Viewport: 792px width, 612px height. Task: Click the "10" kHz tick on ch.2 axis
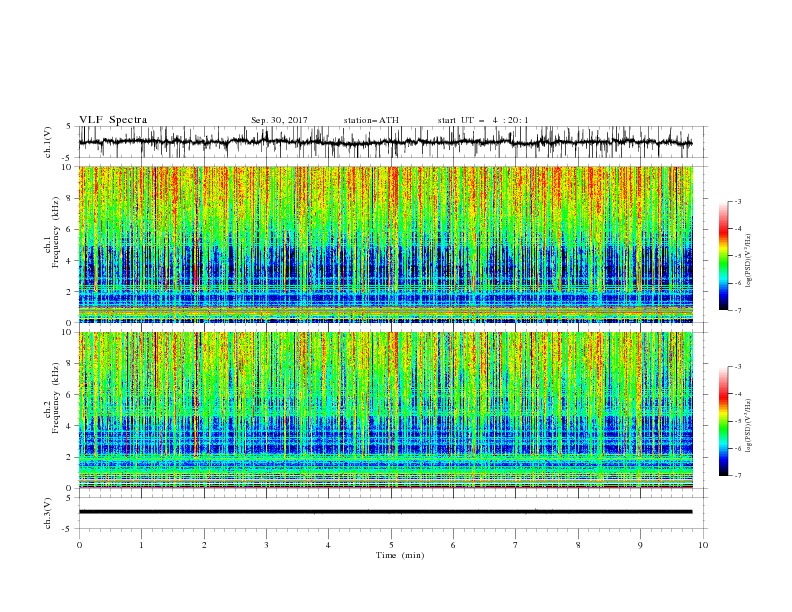67,332
